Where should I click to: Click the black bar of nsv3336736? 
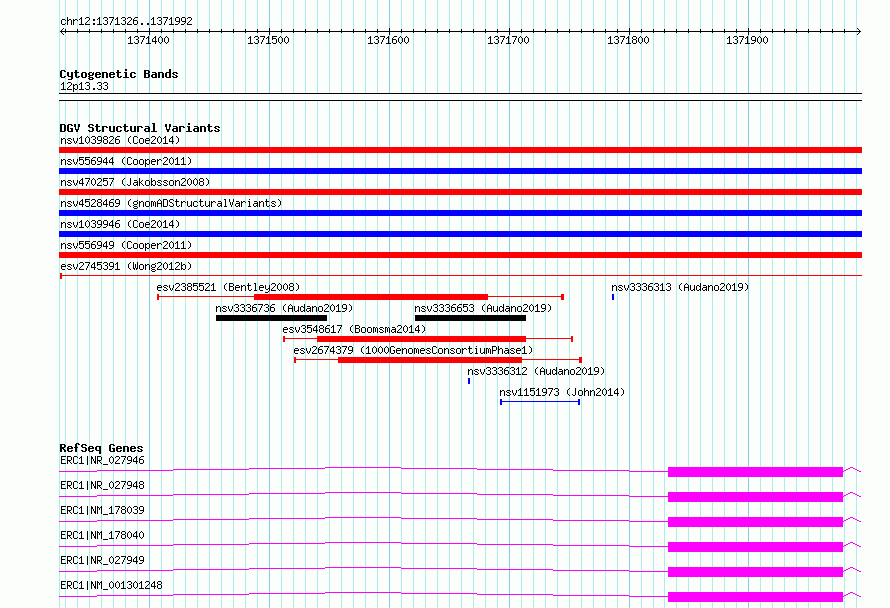tap(271, 318)
